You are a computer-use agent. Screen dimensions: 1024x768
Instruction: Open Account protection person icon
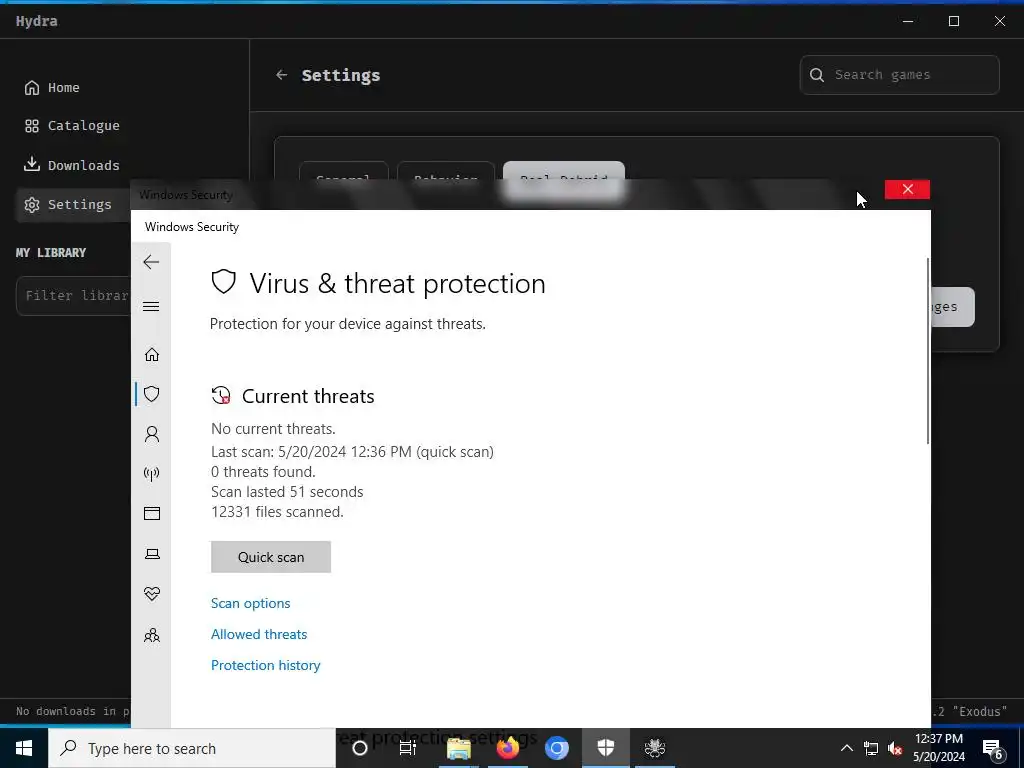click(152, 434)
